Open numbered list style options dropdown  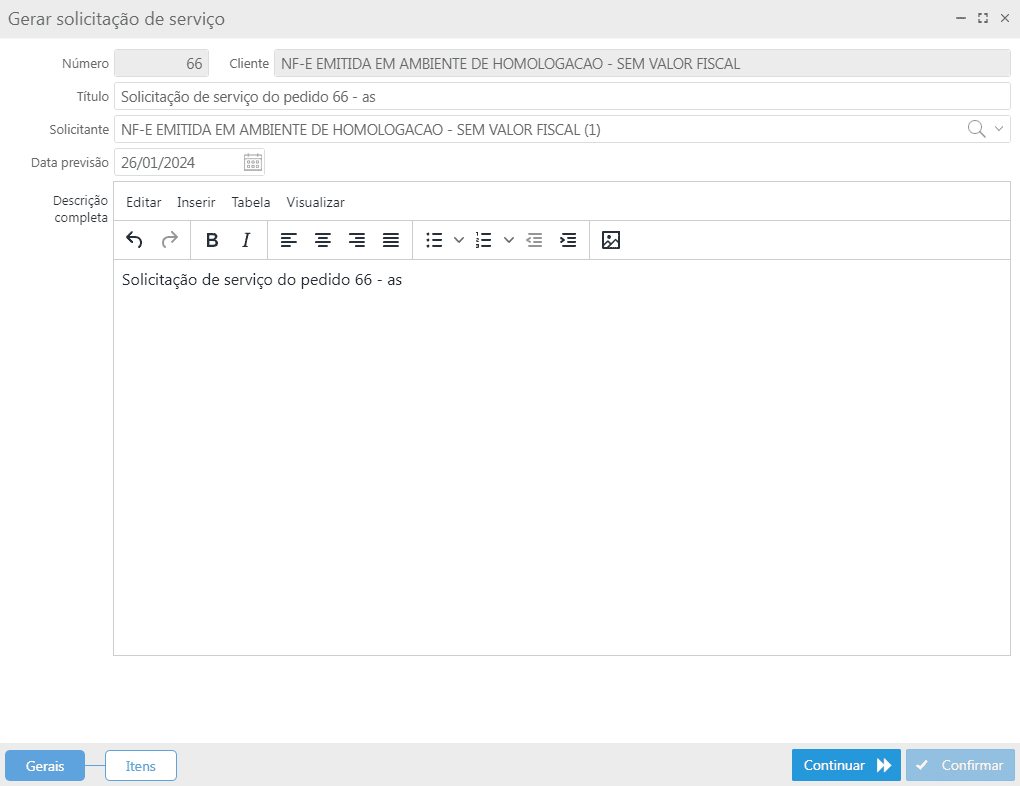(x=508, y=240)
